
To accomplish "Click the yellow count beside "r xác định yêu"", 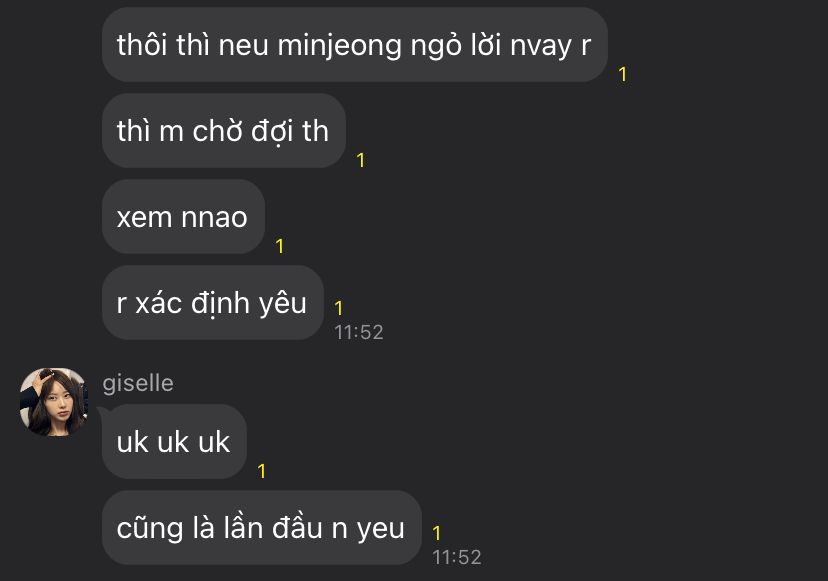I will coord(338,308).
